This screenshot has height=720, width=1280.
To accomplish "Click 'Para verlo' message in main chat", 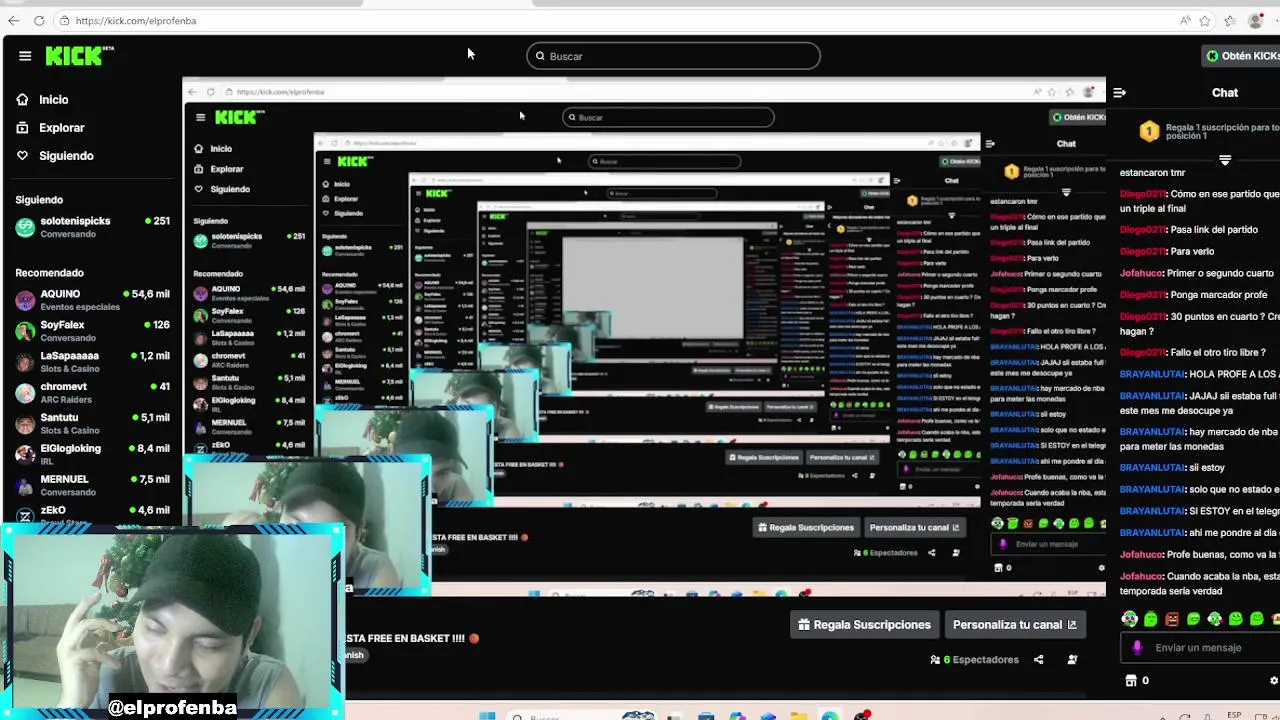I will 1192,252.
